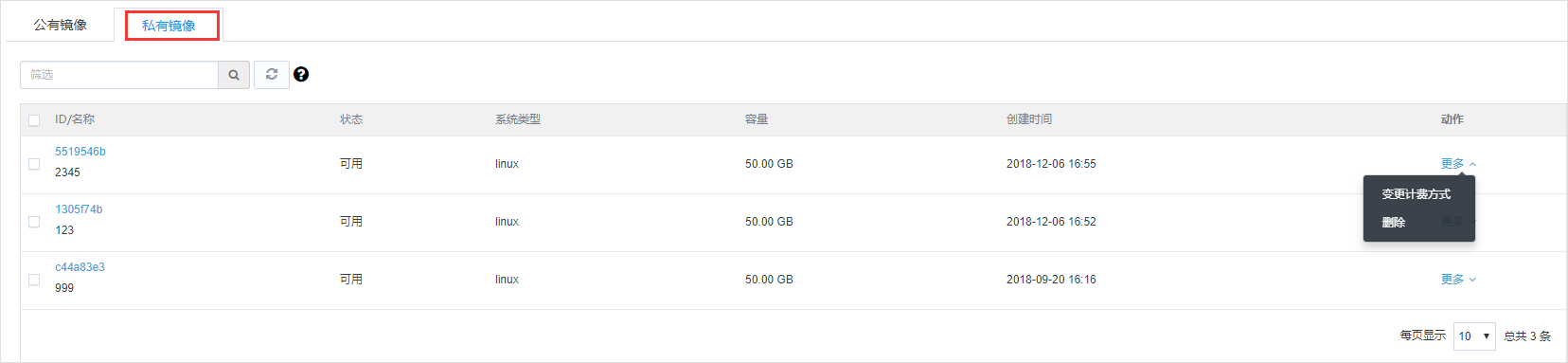Select the checkbox for image 1305f74b
1568x363 pixels.
point(34,222)
